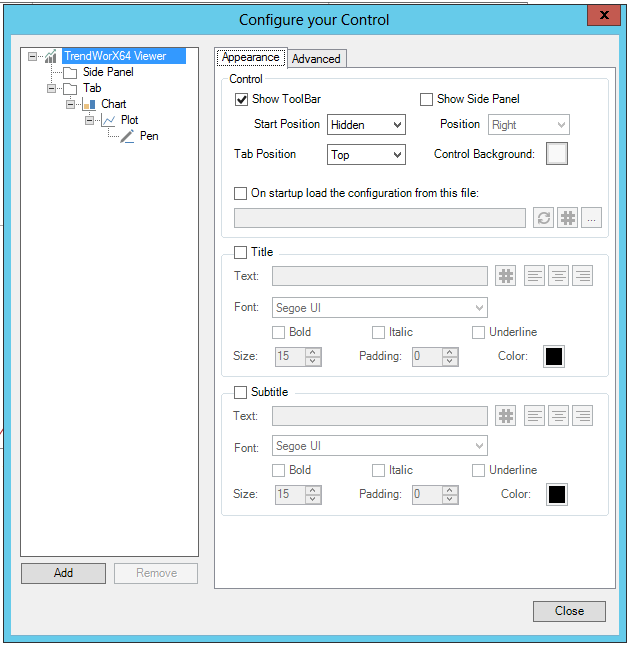
Task: Select the Appearance tab
Action: (251, 58)
